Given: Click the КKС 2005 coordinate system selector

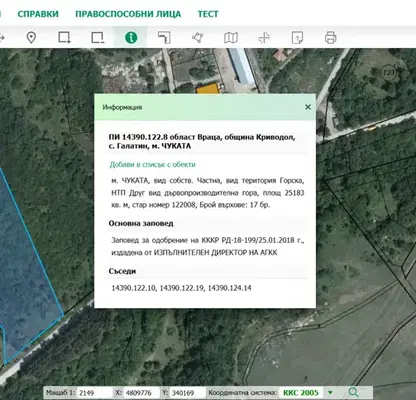Looking at the screenshot, I should coord(301,393).
